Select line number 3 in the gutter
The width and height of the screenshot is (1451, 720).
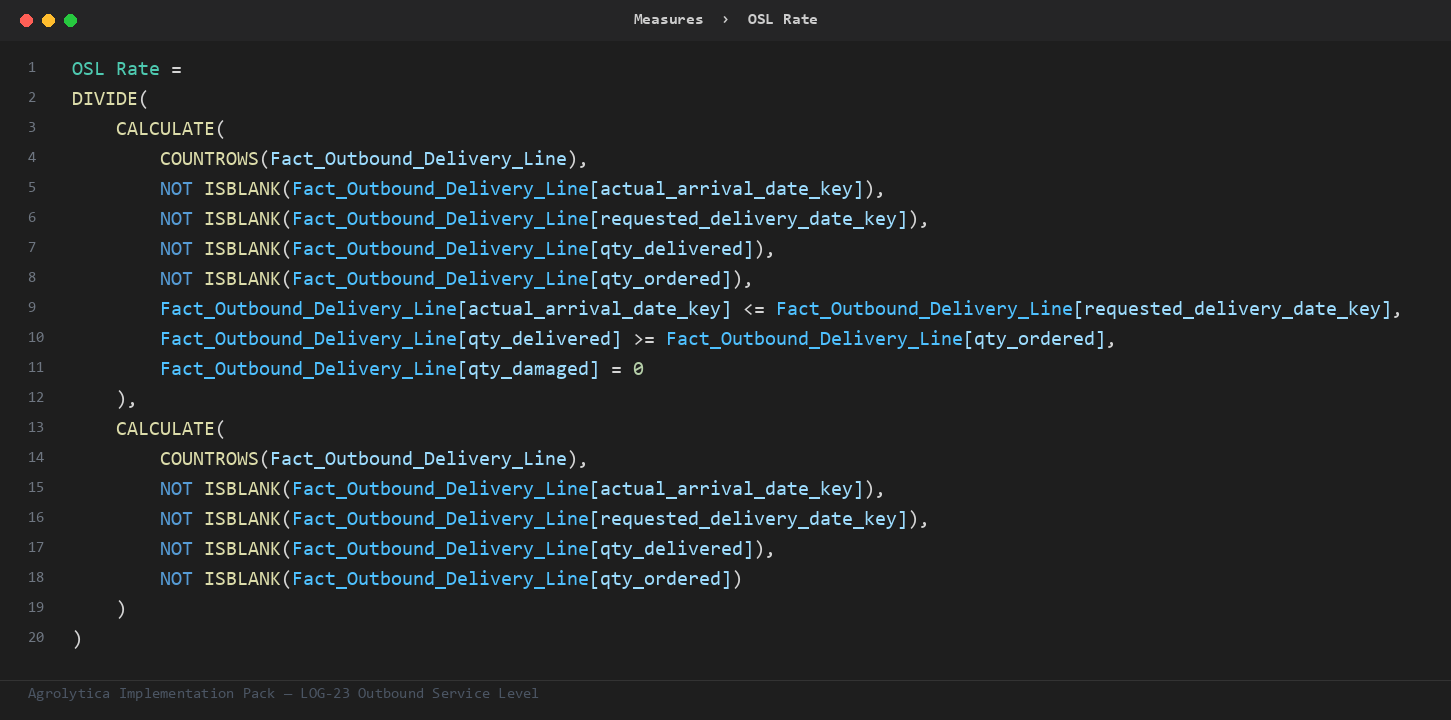click(32, 127)
